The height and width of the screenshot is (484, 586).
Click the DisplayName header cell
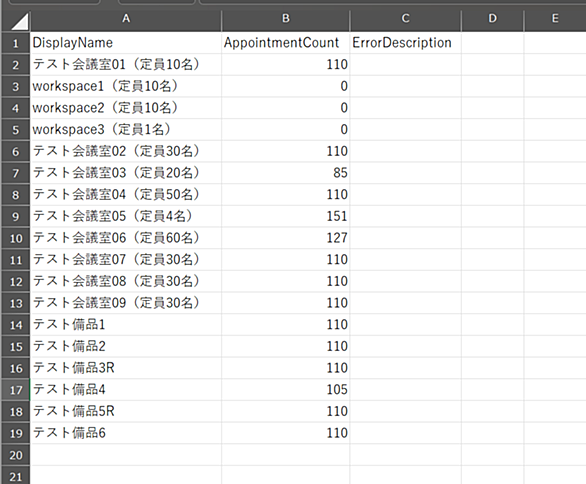point(126,43)
